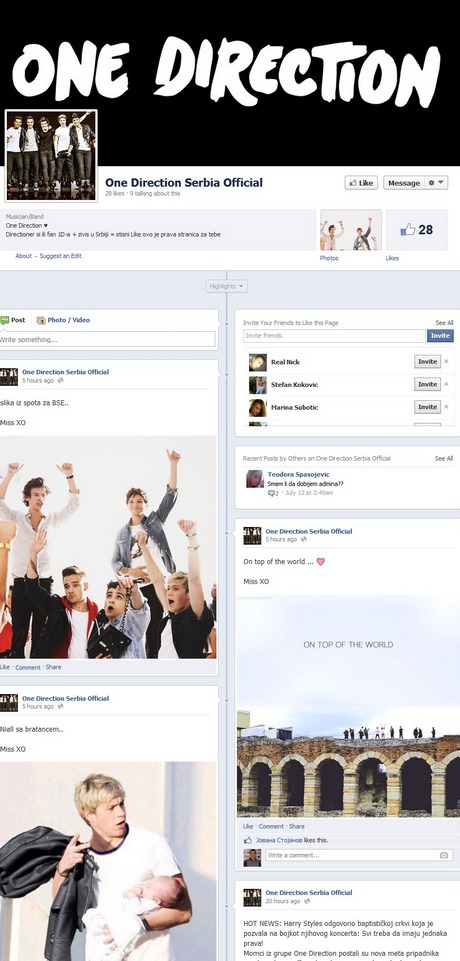Open page name on 'Niall sa bratancem' post
The width and height of the screenshot is (460, 961).
(66, 698)
